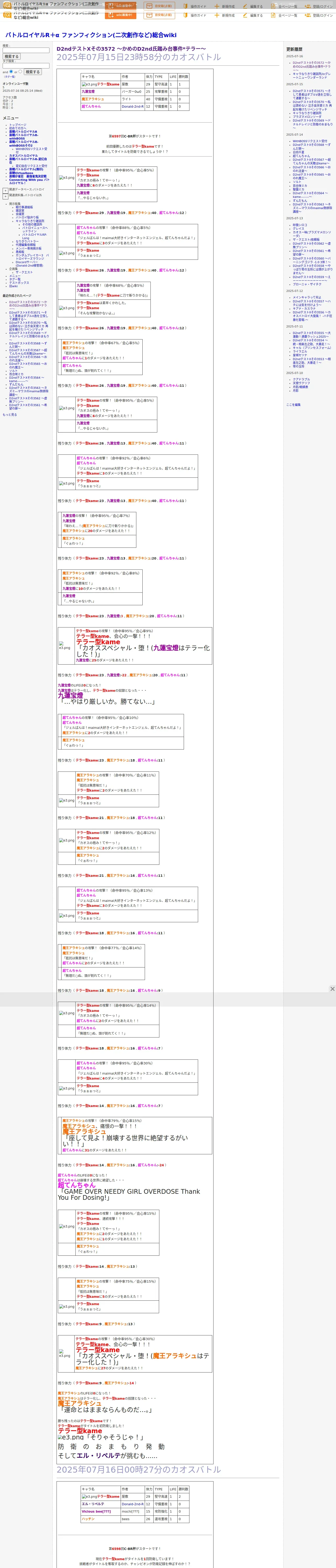336x1568 pixels.
Task: Click the タグ検索 input field
Action: click(x=26, y=66)
